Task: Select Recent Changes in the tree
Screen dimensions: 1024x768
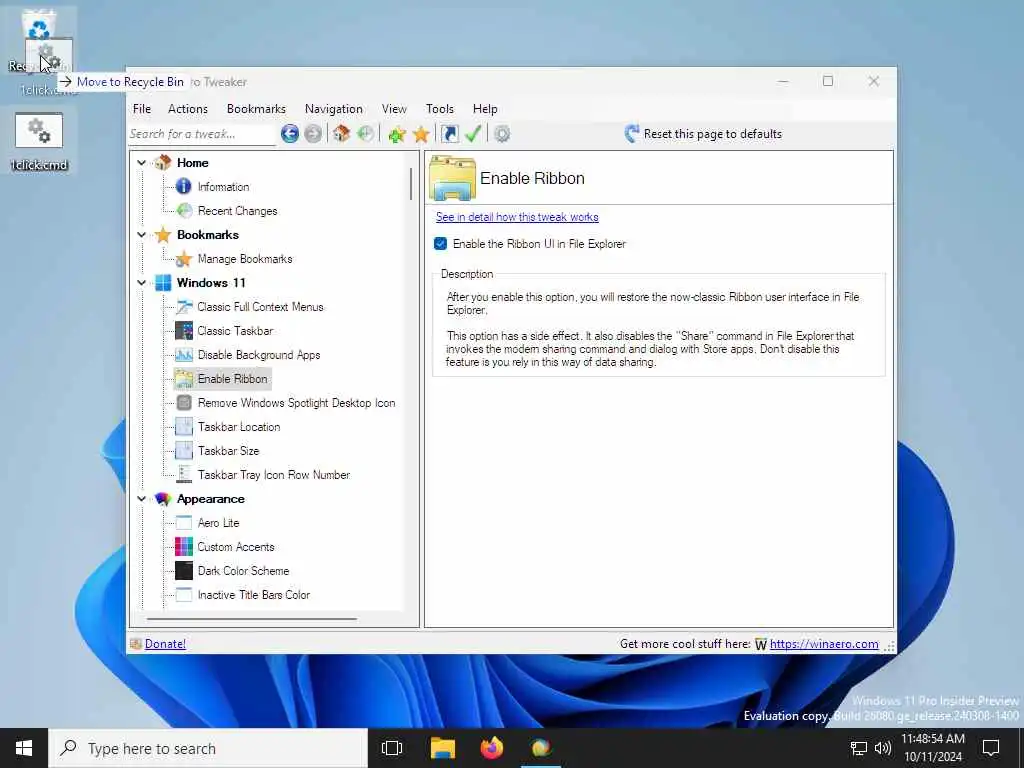Action: [238, 211]
